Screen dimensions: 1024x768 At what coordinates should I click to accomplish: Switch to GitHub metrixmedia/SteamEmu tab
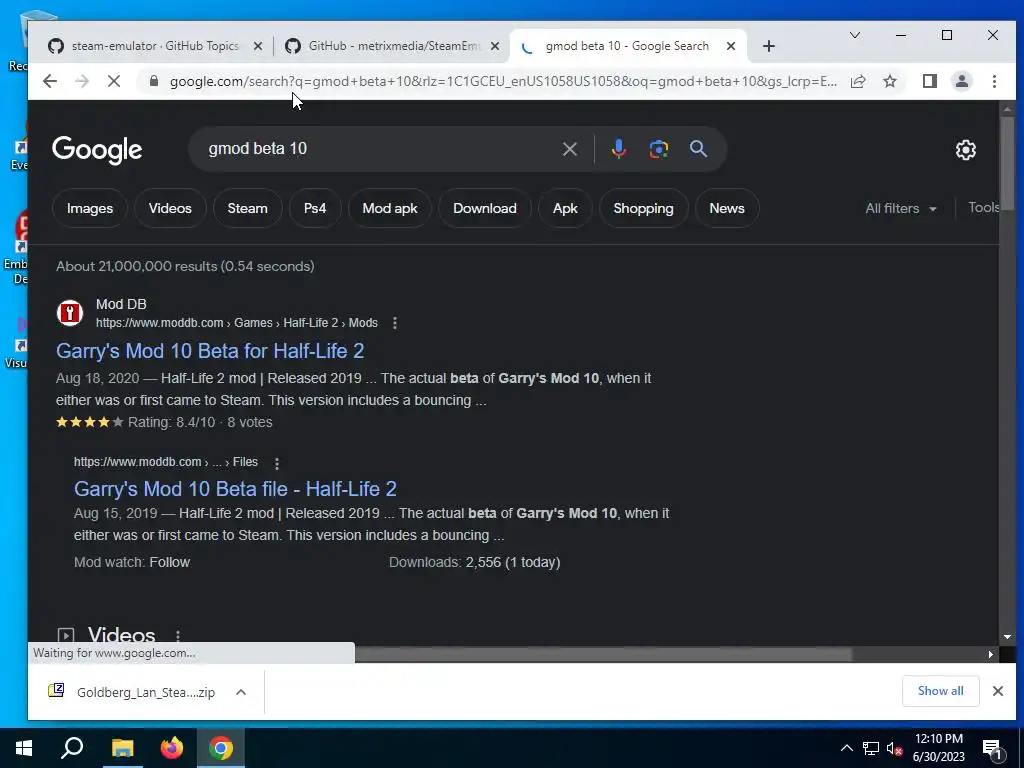click(392, 46)
